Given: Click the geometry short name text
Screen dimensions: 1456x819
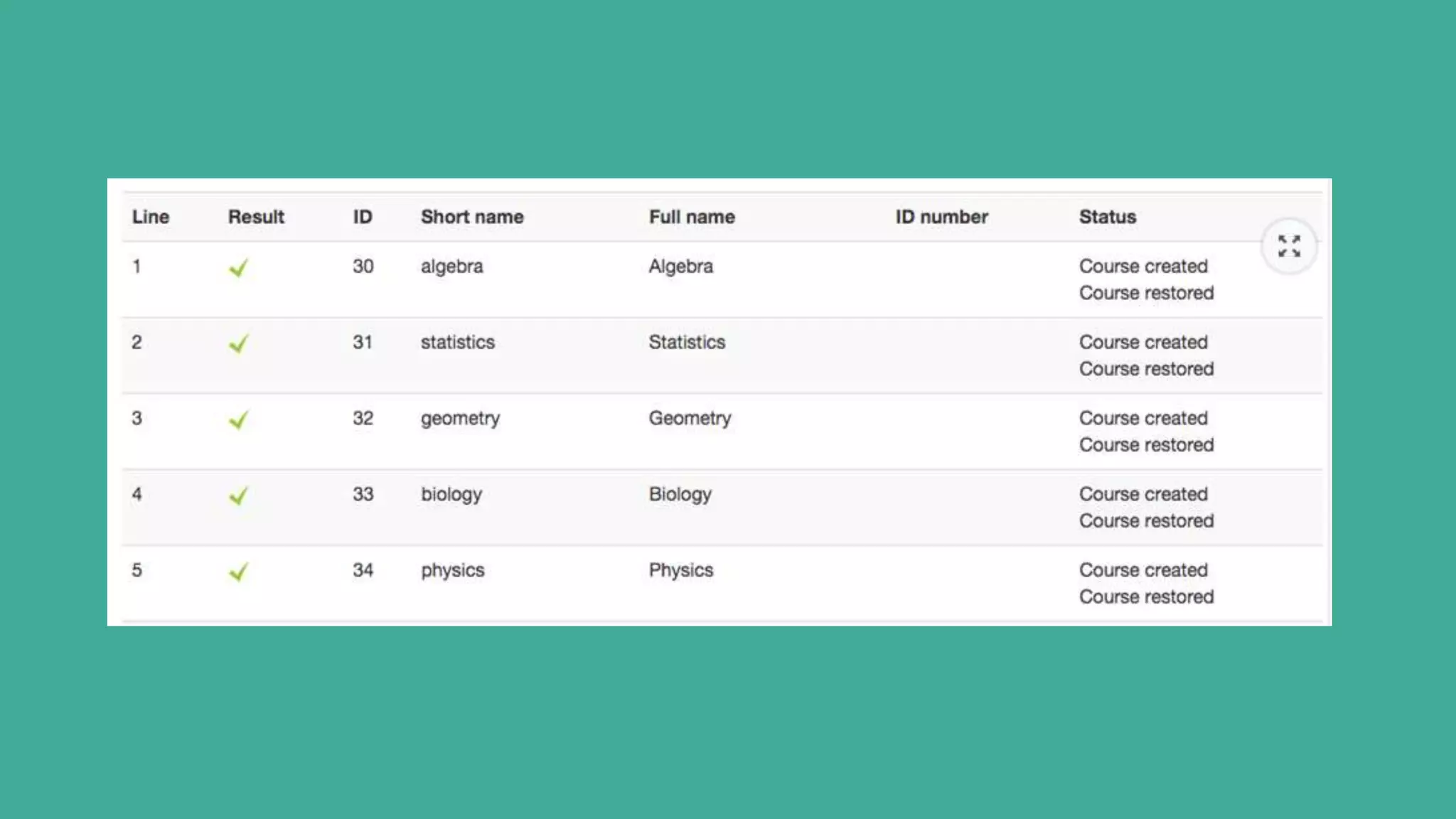Looking at the screenshot, I should [x=460, y=419].
